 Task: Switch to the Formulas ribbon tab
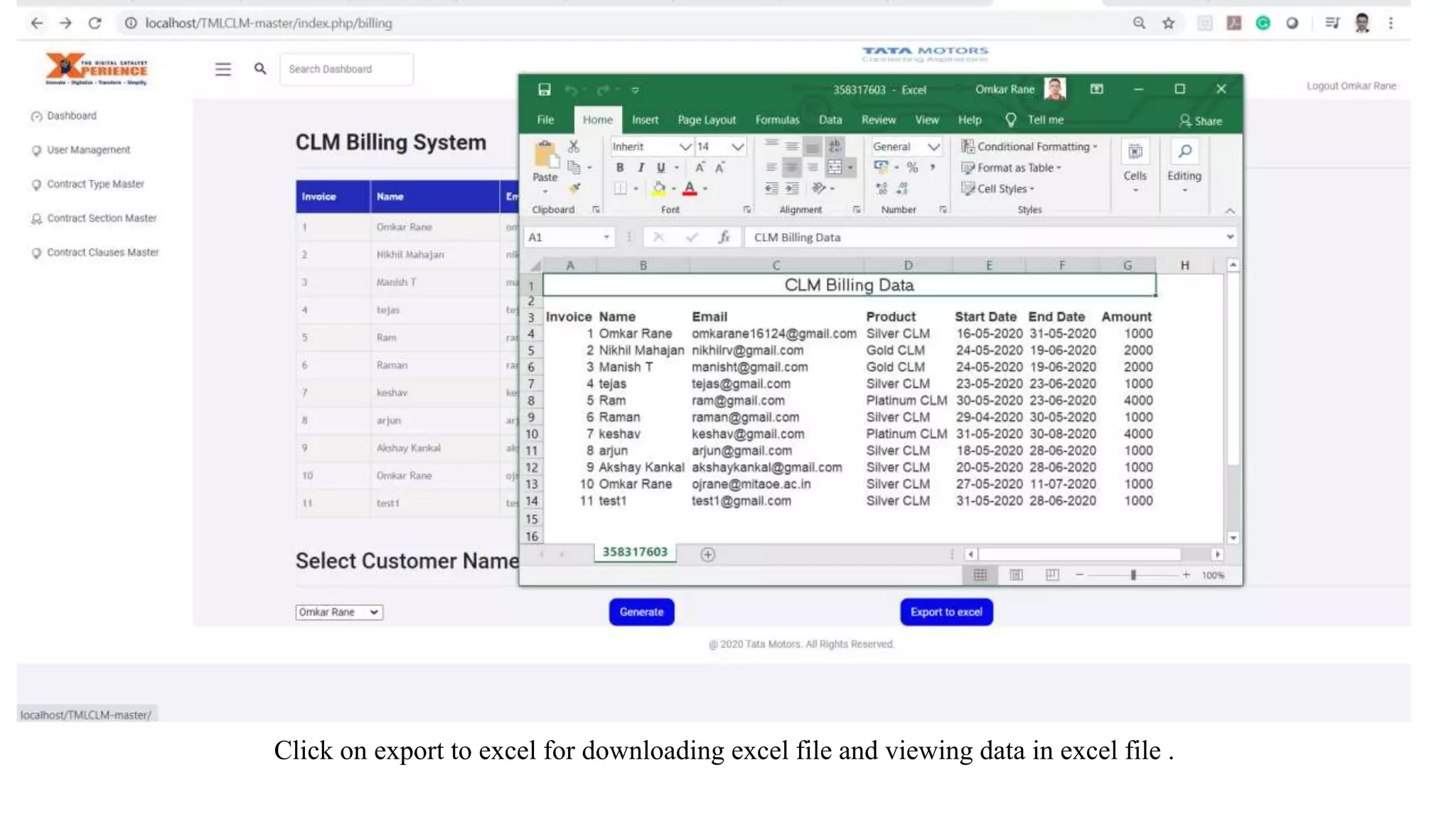coord(777,119)
